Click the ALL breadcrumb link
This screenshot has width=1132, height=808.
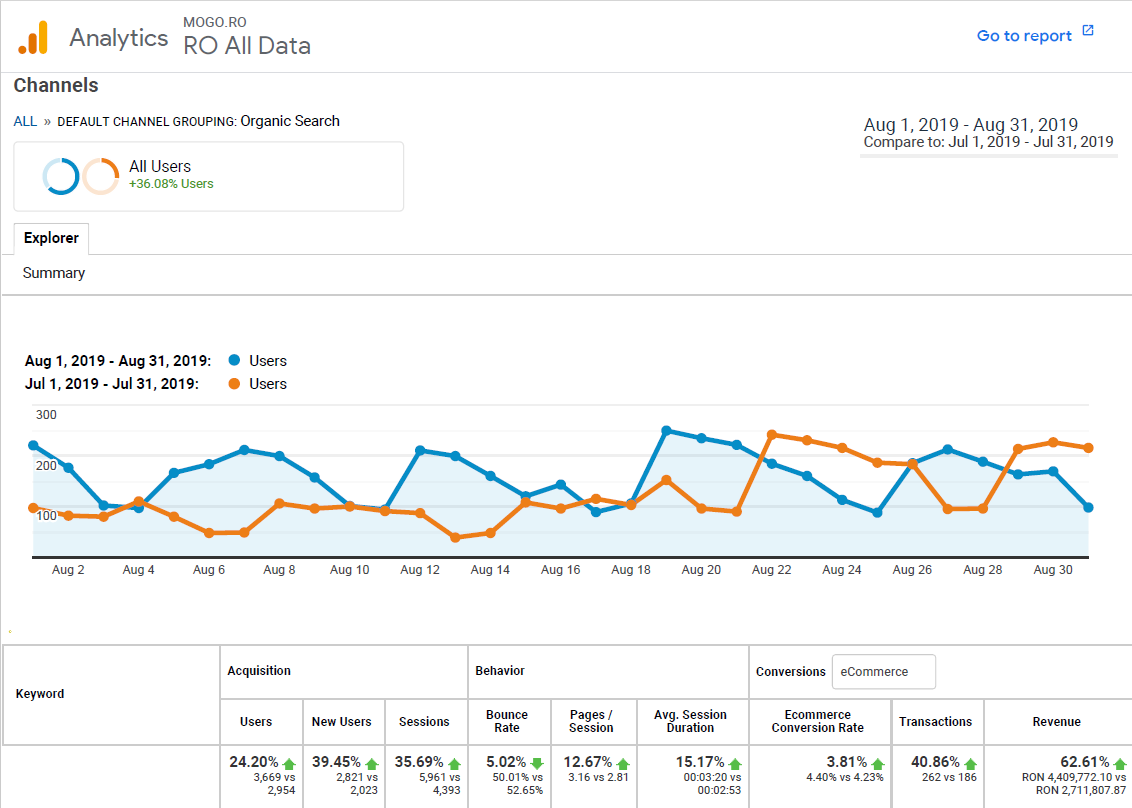point(24,121)
